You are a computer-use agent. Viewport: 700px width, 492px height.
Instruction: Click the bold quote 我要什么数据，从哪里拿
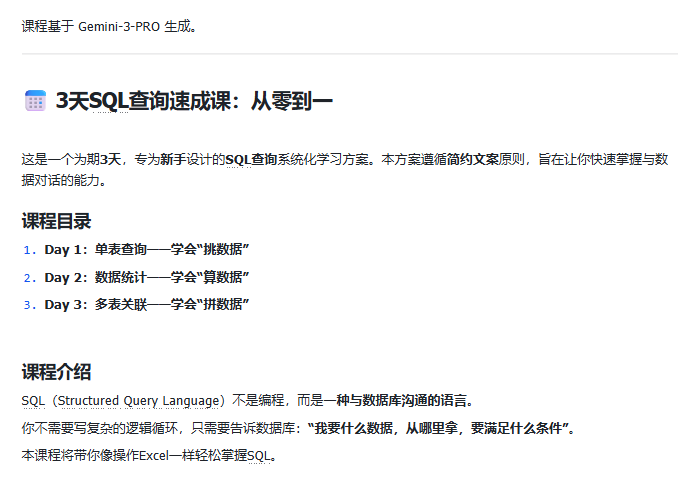click(x=386, y=429)
